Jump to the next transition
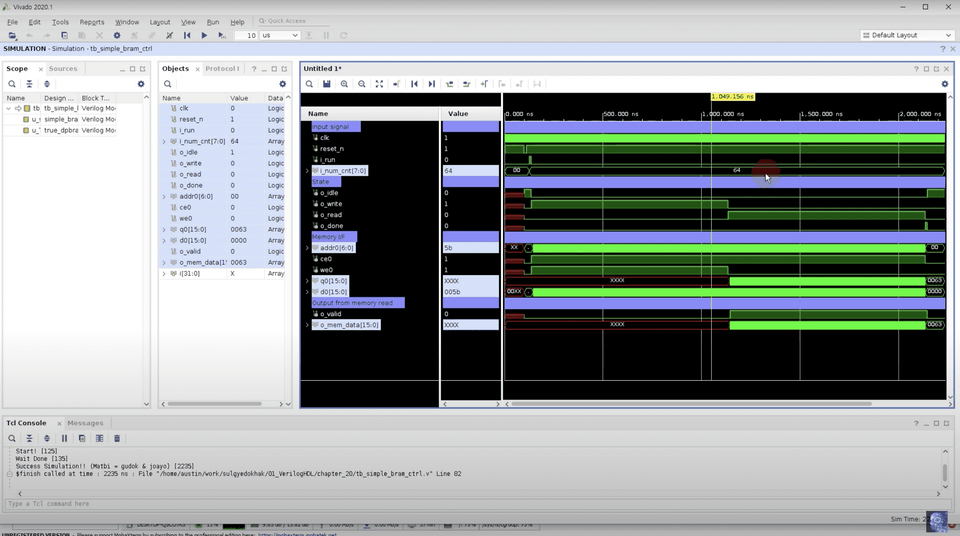 pos(467,84)
